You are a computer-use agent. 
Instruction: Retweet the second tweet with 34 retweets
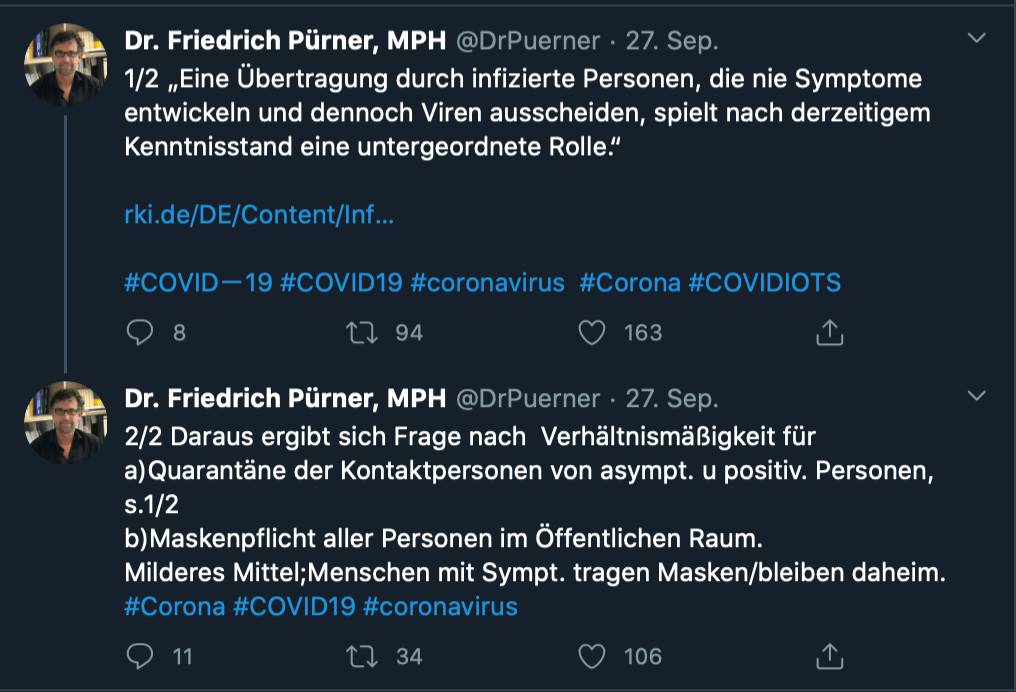tap(360, 656)
